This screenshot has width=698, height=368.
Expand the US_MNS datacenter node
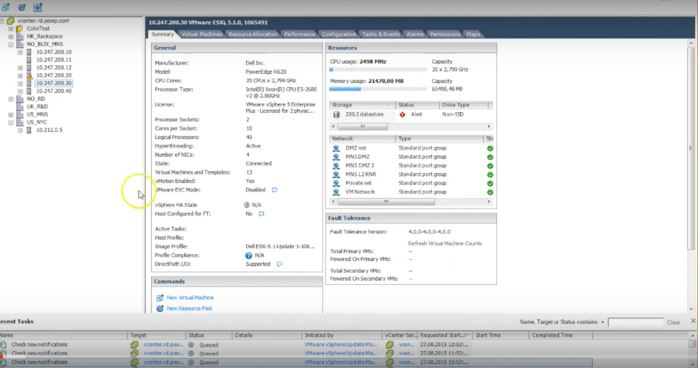[x=11, y=114]
